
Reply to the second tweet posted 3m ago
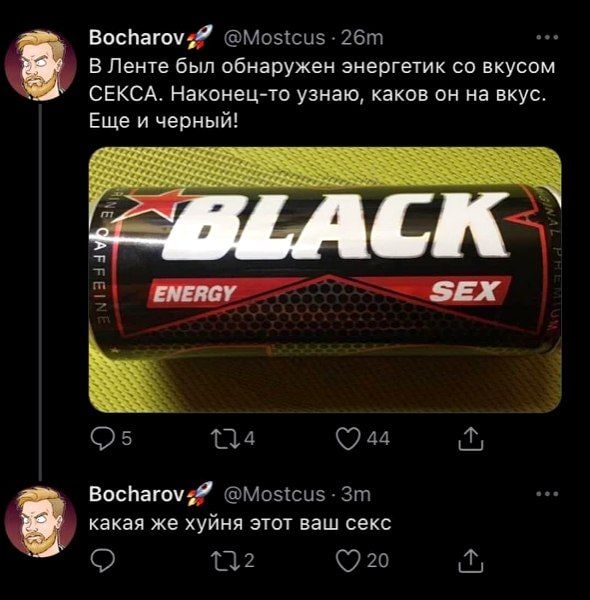pyautogui.click(x=102, y=561)
